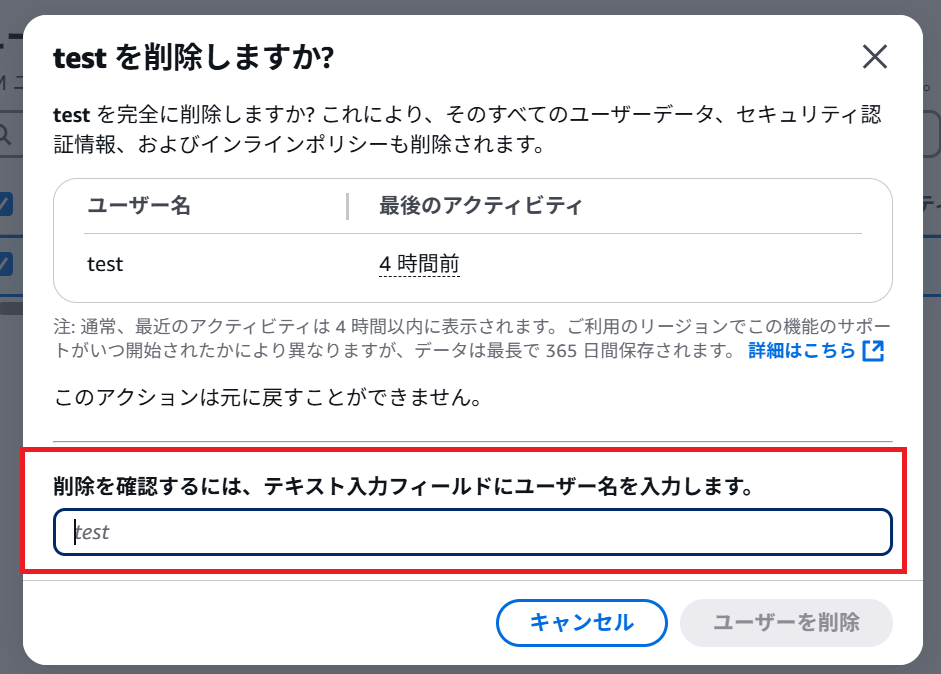This screenshot has width=941, height=674.
Task: Open the external link icon beside 詳細はこちら
Action: pyautogui.click(x=873, y=351)
